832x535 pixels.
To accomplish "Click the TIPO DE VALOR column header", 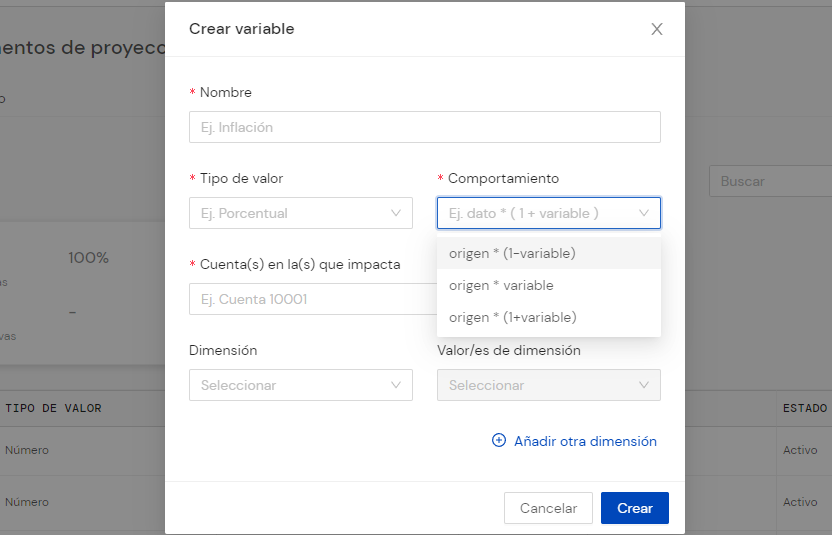I will click(53, 408).
